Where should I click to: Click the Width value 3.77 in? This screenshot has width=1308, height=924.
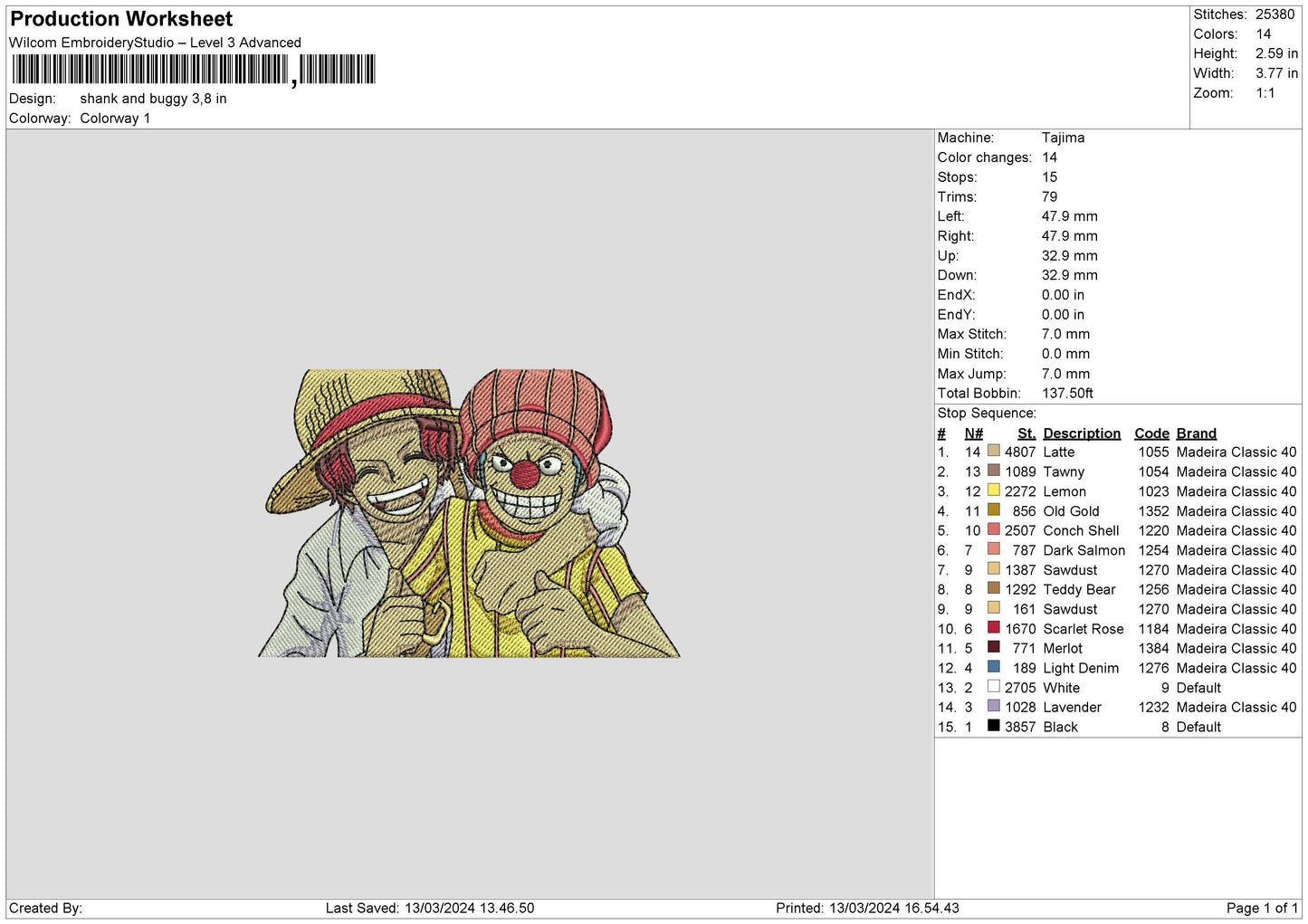(x=1276, y=73)
